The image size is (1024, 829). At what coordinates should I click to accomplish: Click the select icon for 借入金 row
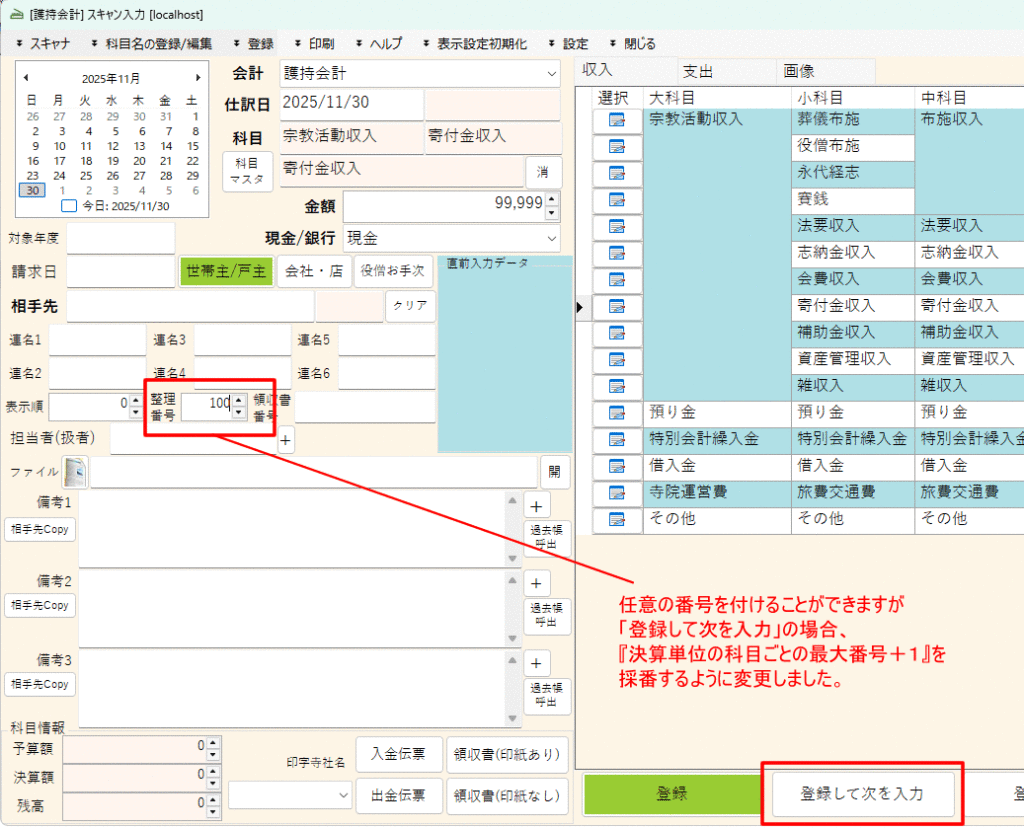coord(616,466)
